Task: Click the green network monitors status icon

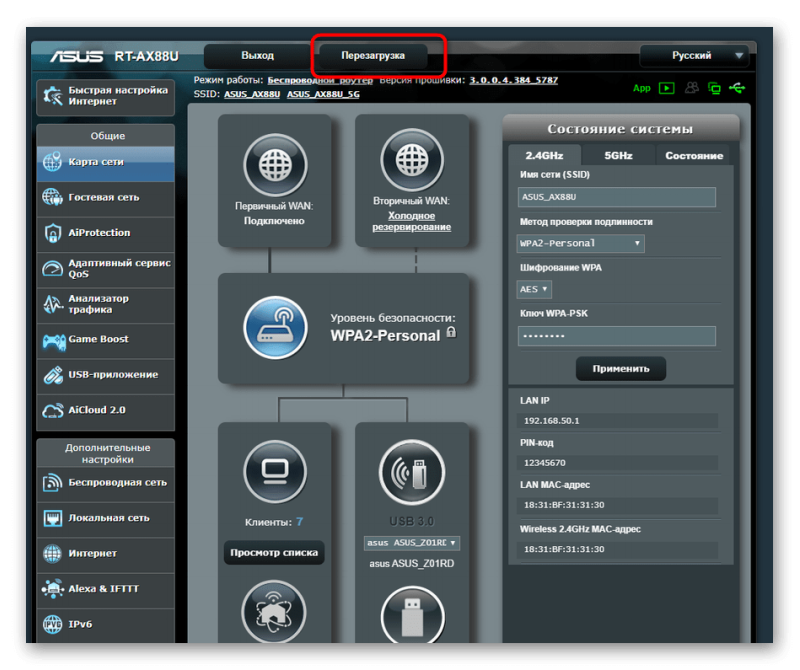Action: (714, 88)
